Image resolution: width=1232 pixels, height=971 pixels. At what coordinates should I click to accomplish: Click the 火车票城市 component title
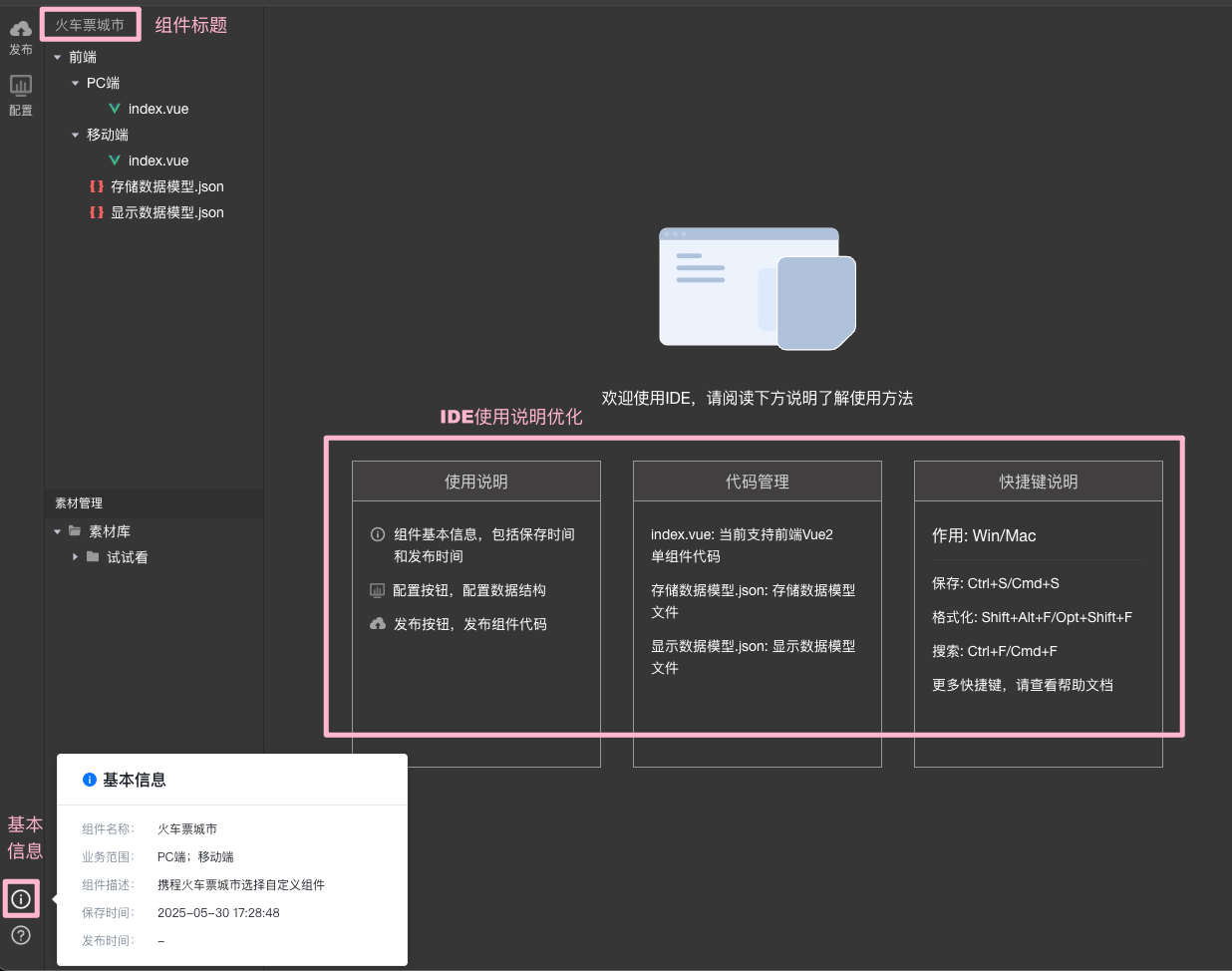coord(90,25)
